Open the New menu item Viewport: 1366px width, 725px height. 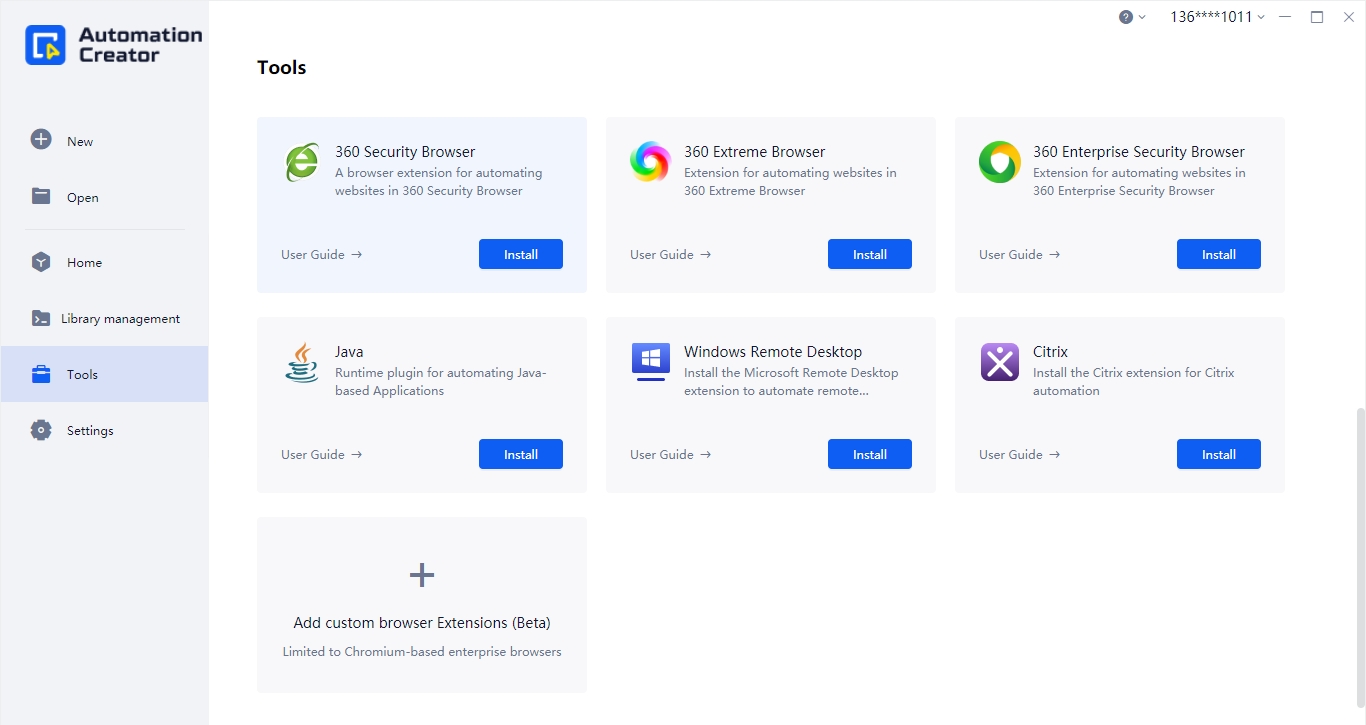pyautogui.click(x=104, y=141)
